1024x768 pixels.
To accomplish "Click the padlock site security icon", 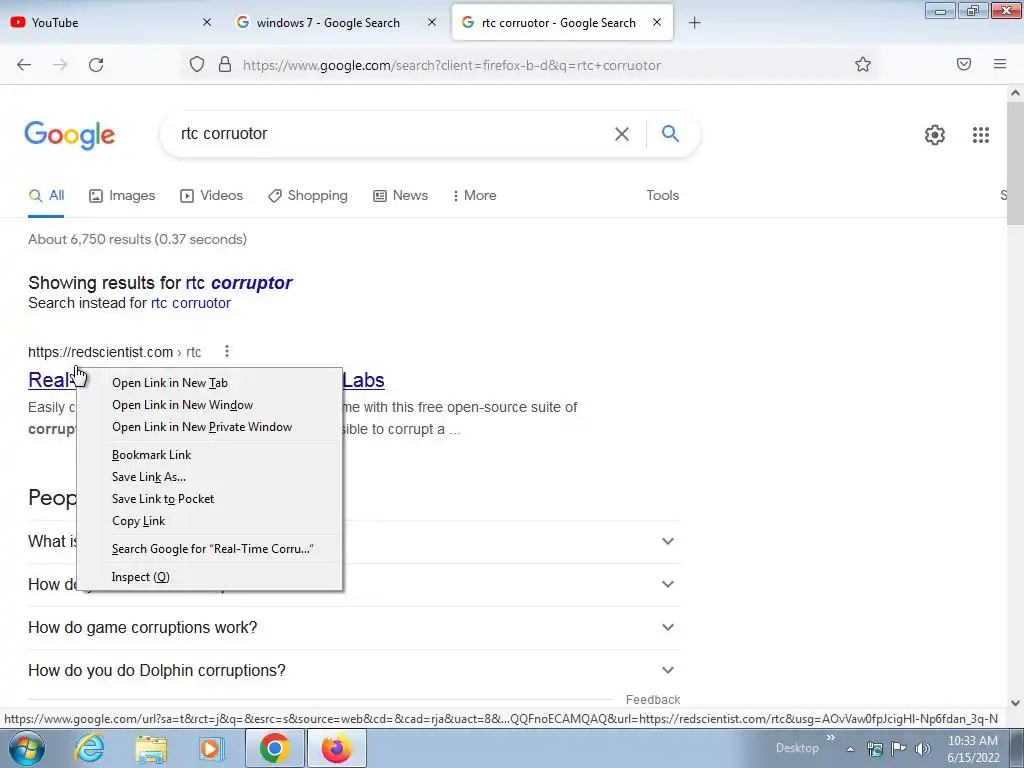I will pyautogui.click(x=225, y=65).
